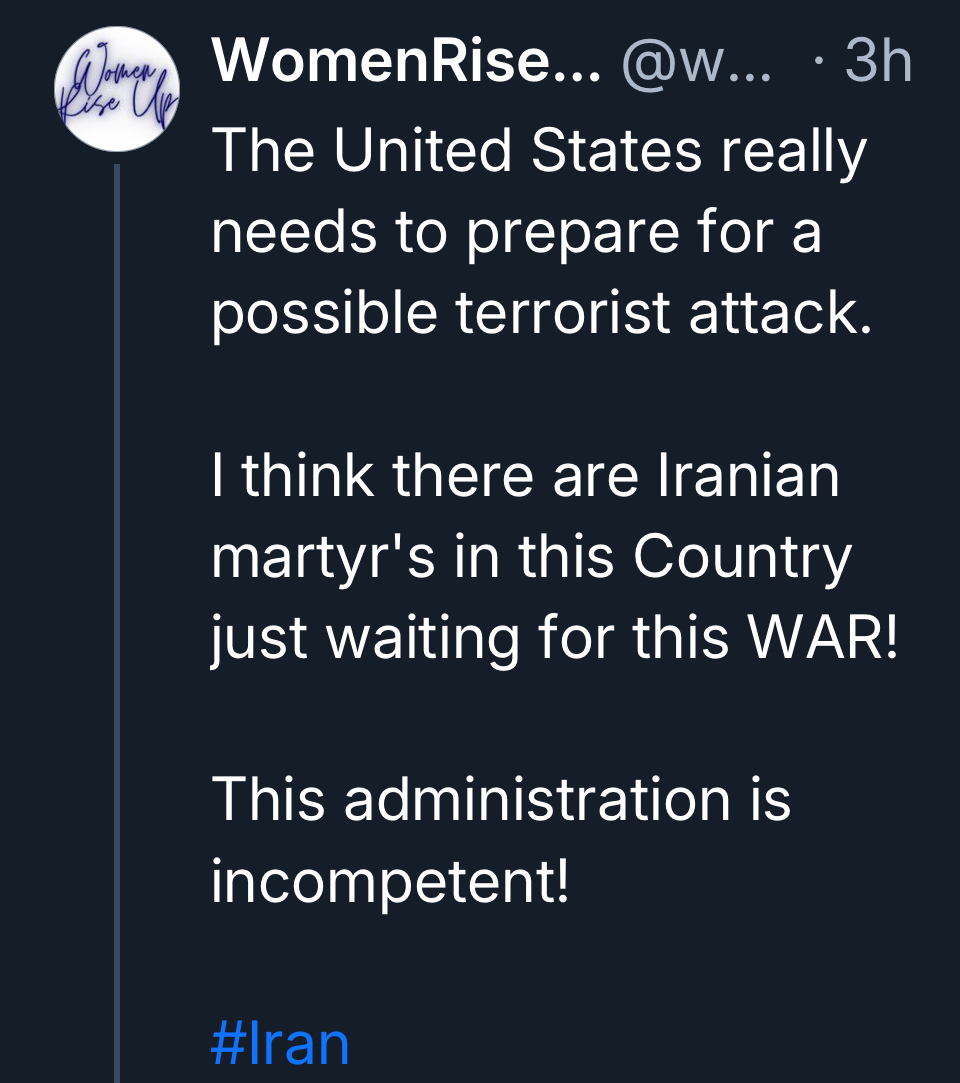Select the line "just waiting for this WAR!"
The width and height of the screenshot is (960, 1083).
[x=555, y=637]
